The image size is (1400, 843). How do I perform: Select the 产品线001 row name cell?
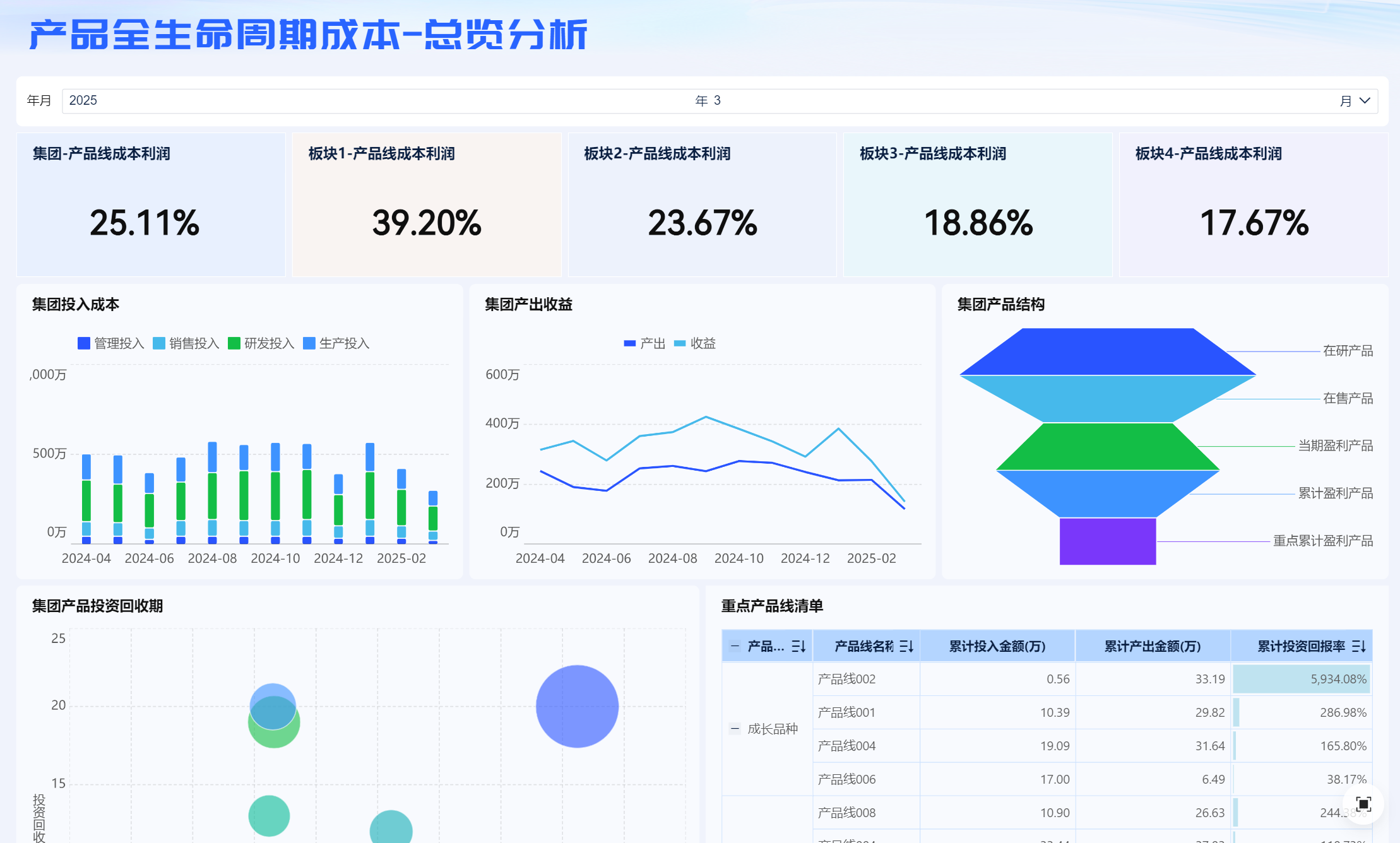tap(866, 712)
